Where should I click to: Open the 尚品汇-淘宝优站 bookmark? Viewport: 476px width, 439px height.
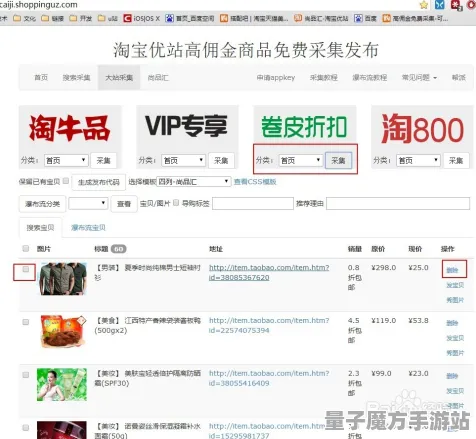321,18
